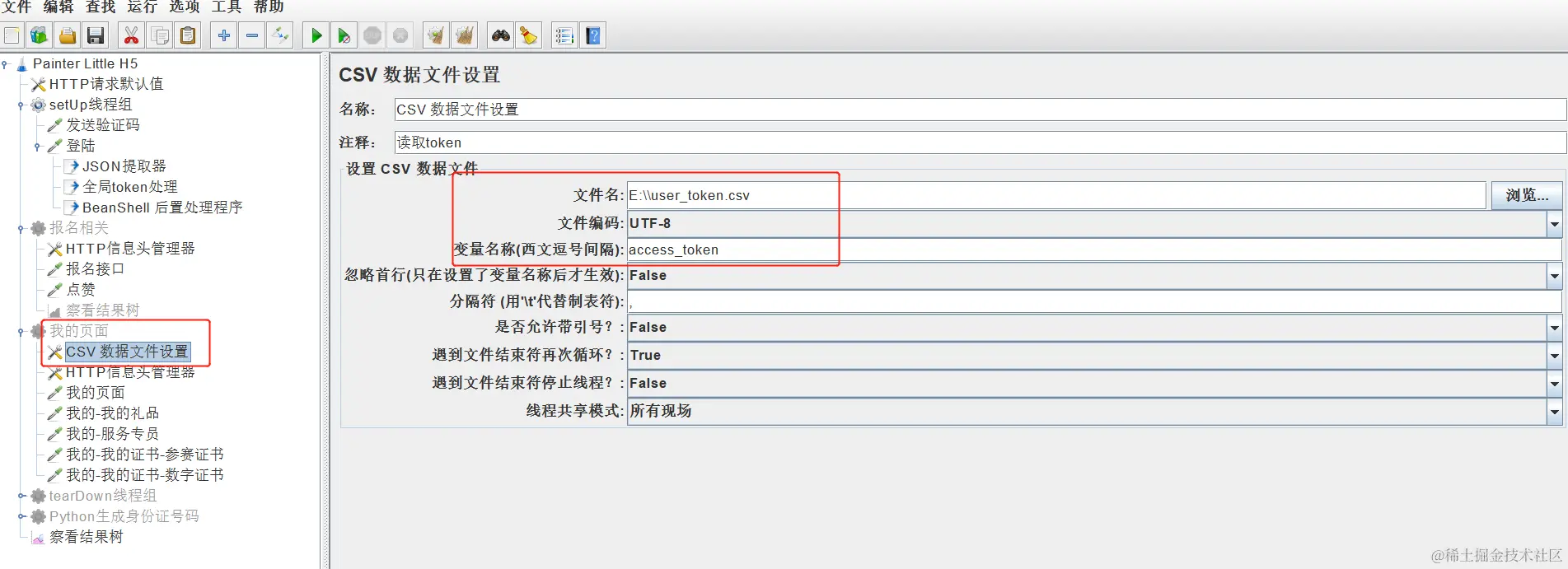
Task: Open the 线程共享模式 dropdown
Action: [x=1554, y=411]
